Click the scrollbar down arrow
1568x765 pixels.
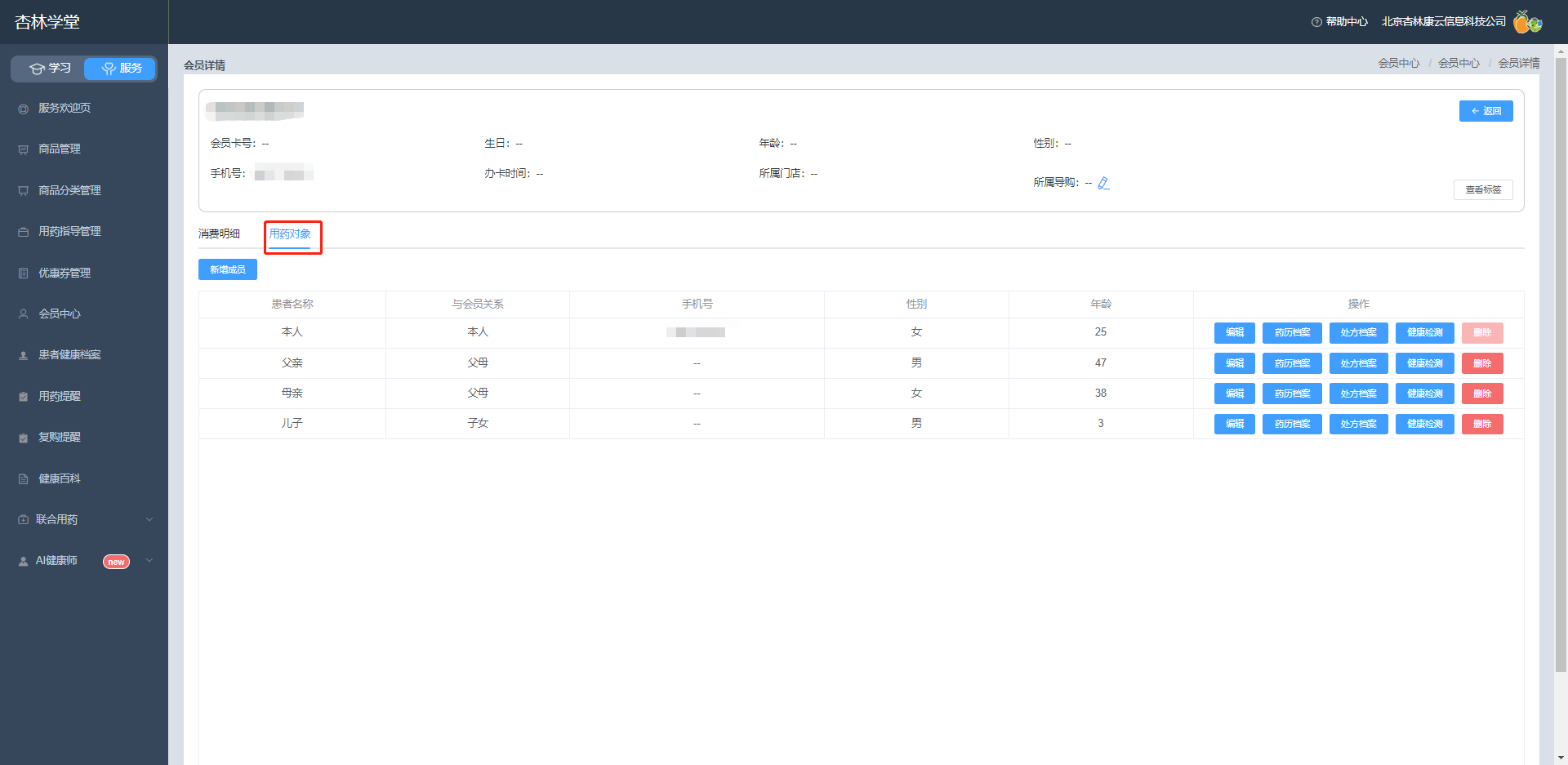(x=1561, y=758)
